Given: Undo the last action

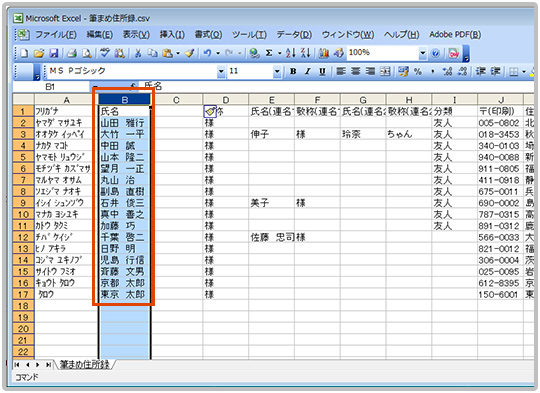Looking at the screenshot, I should 207,53.
